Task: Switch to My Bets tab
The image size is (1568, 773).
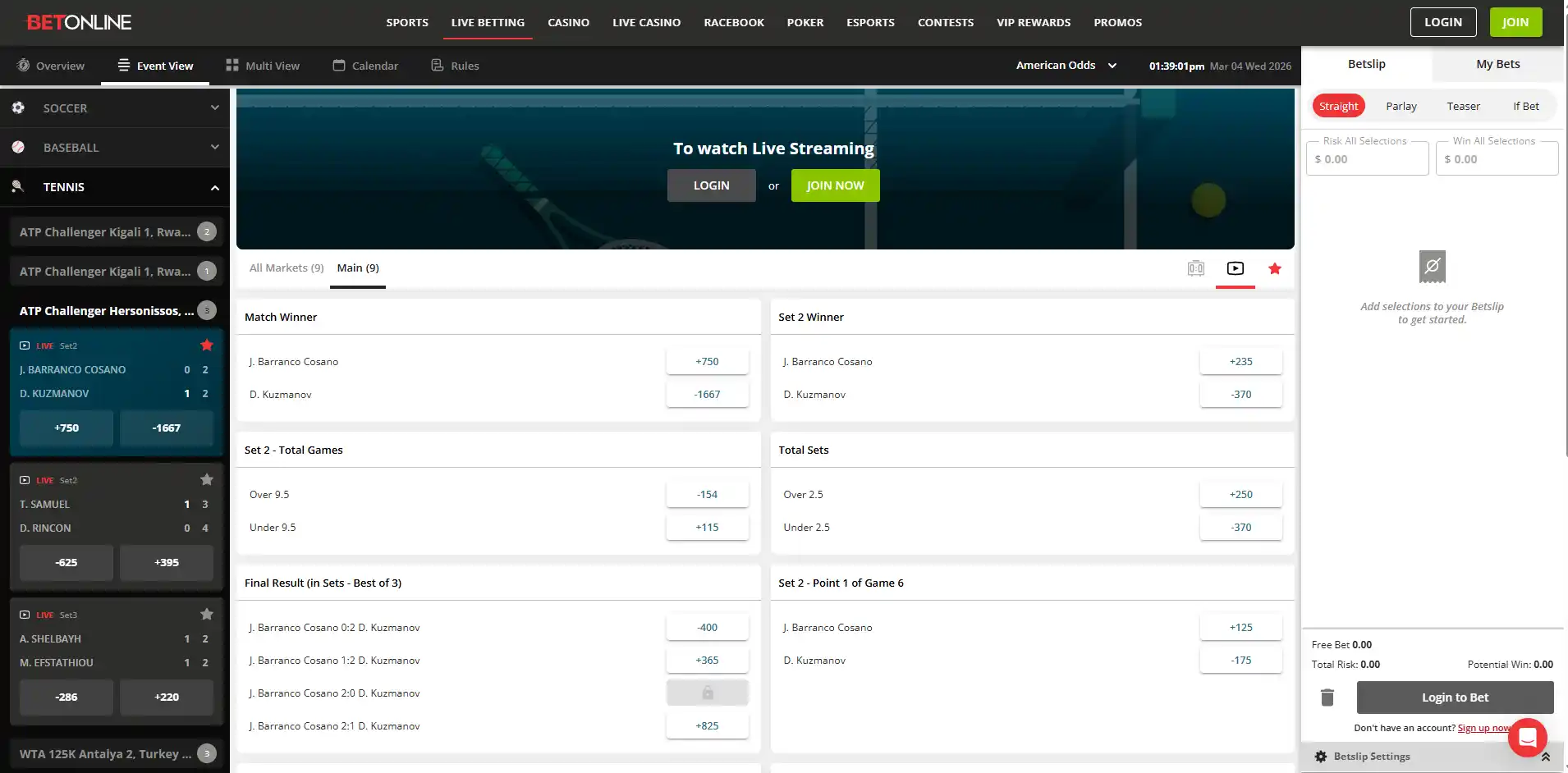Action: coord(1498,64)
